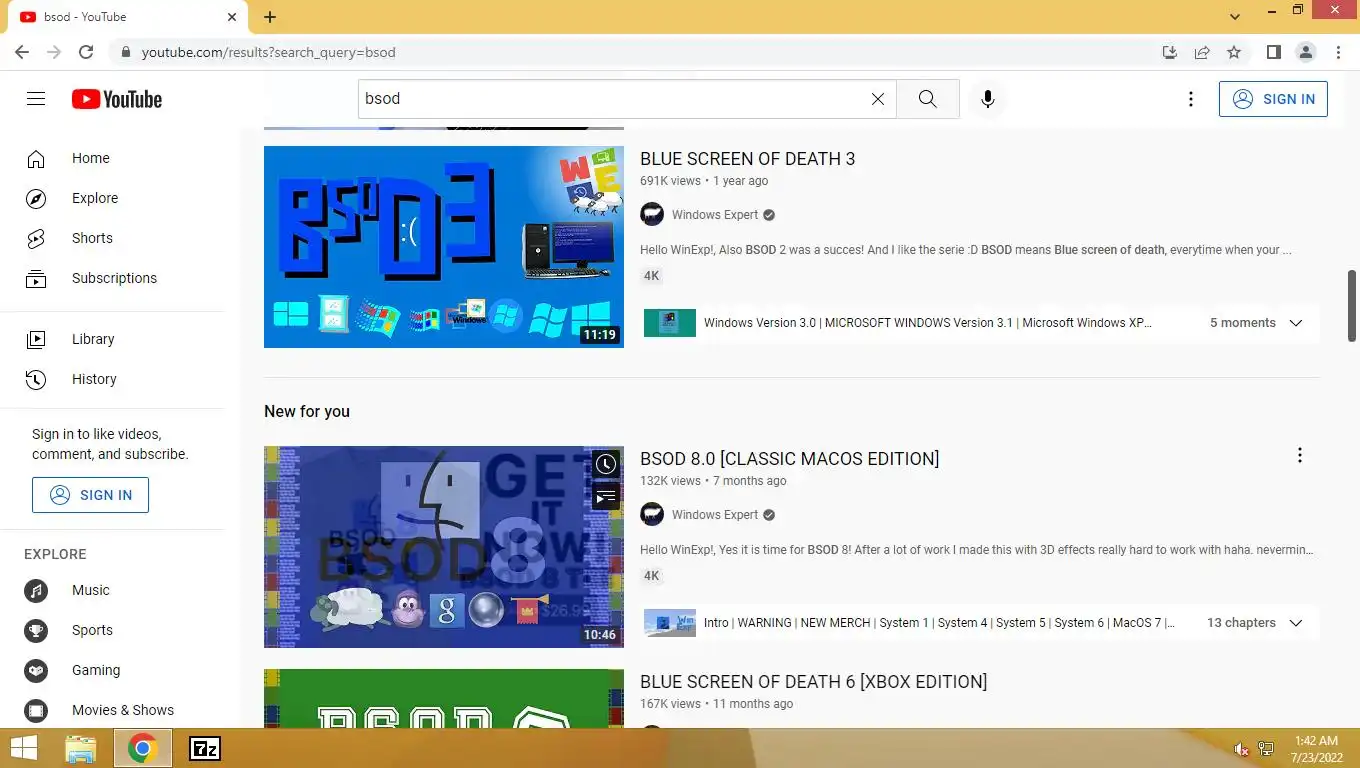Image resolution: width=1360 pixels, height=768 pixels.
Task: Click Watch later clock on BSOD 8 thumbnail
Action: pos(605,464)
